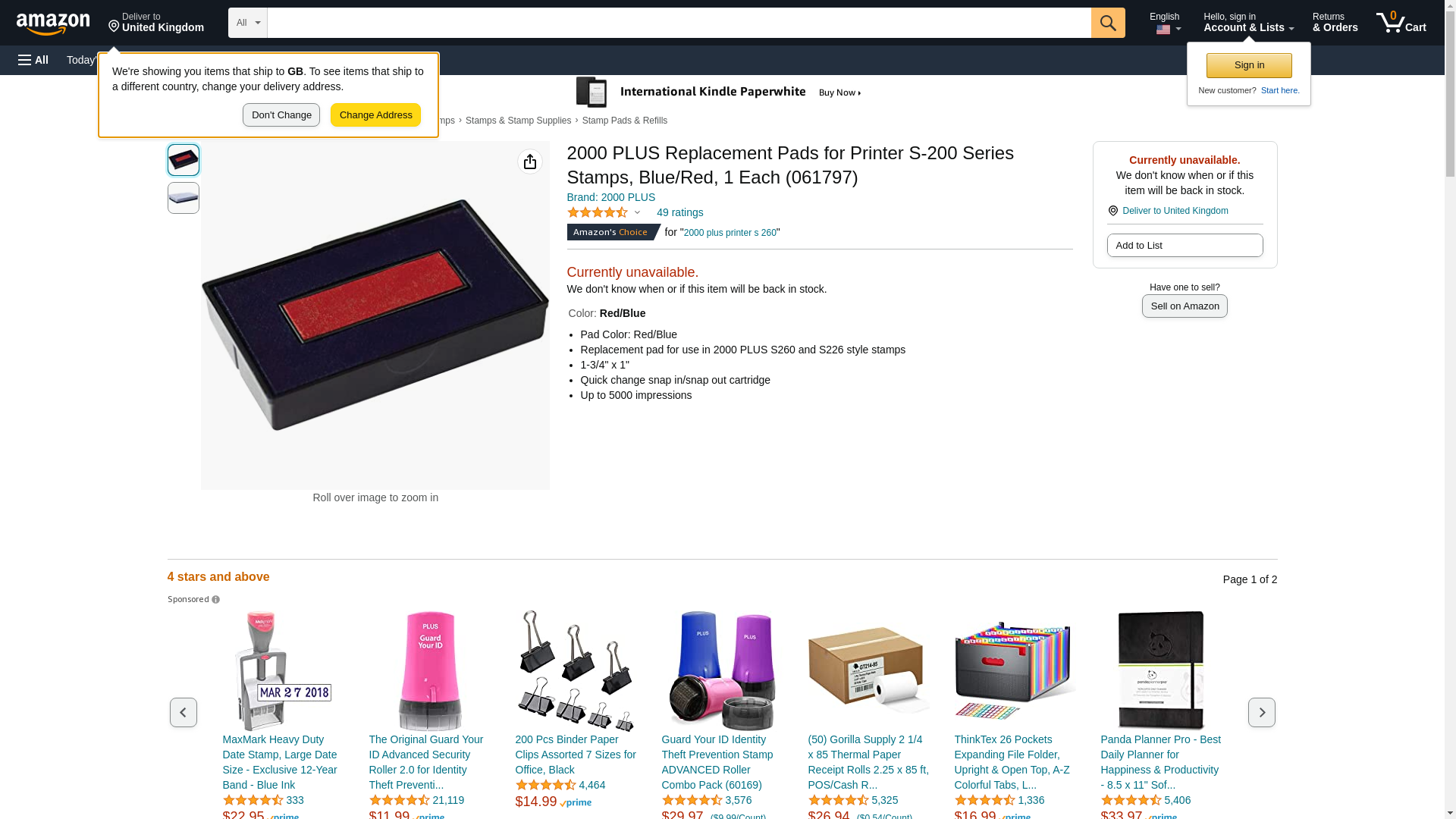This screenshot has width=1456, height=819.
Task: Click the magnifying glass search button
Action: pyautogui.click(x=1108, y=23)
